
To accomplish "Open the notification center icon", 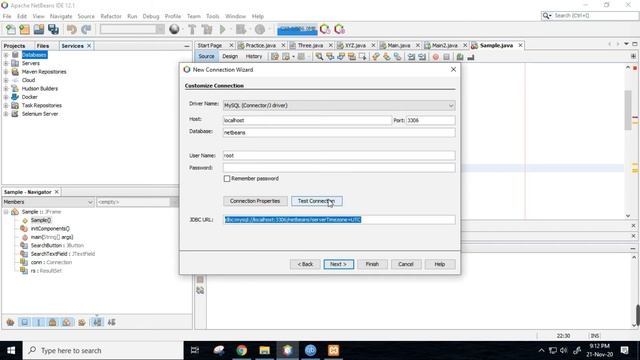I will (x=624, y=350).
